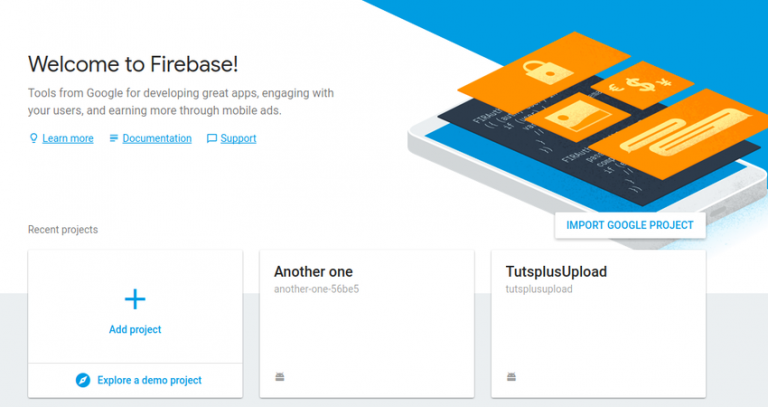The height and width of the screenshot is (407, 768).
Task: Open the Learn more link
Action: 68,139
